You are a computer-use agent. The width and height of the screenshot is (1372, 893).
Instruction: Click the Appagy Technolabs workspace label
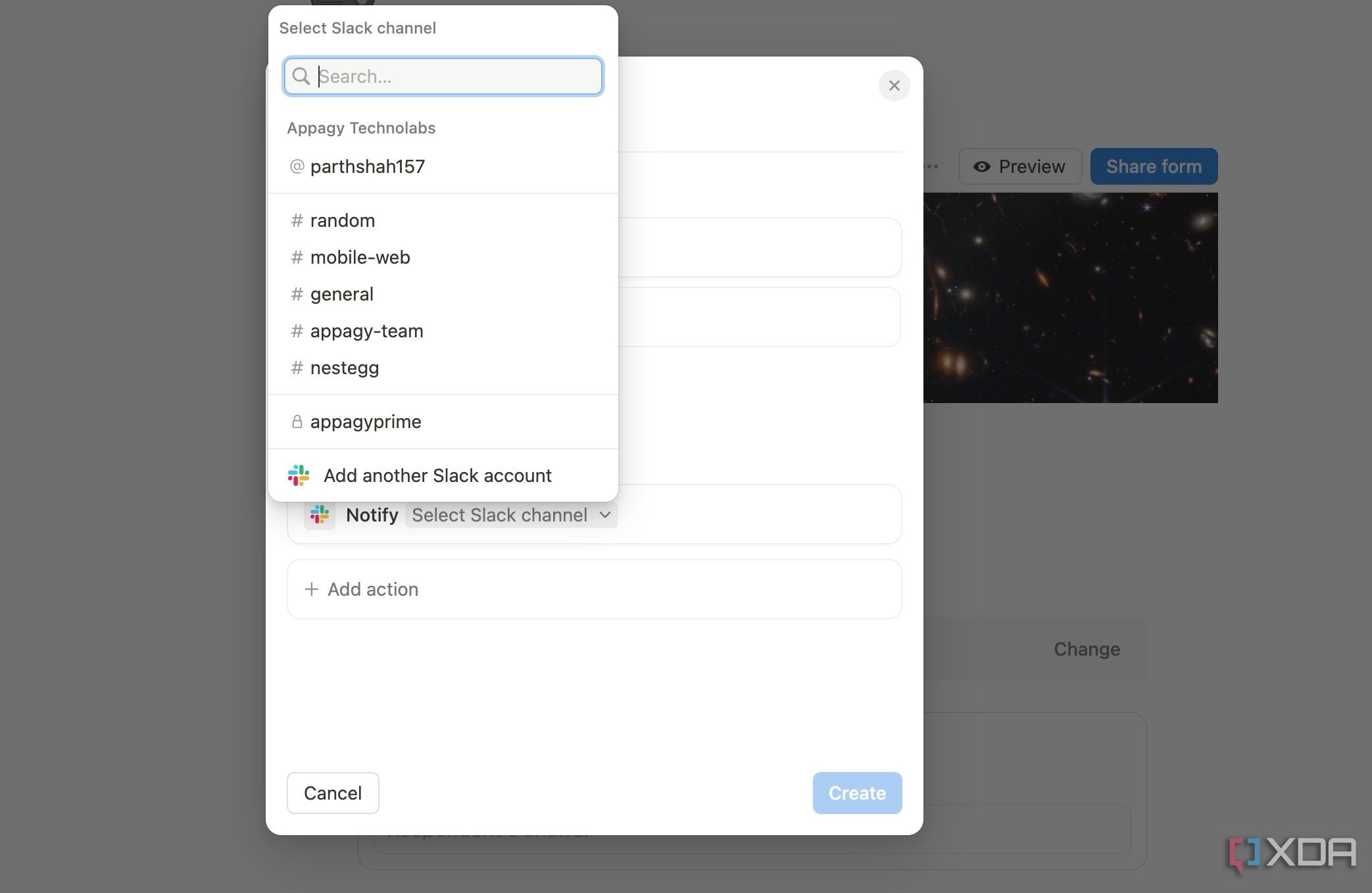(x=361, y=128)
